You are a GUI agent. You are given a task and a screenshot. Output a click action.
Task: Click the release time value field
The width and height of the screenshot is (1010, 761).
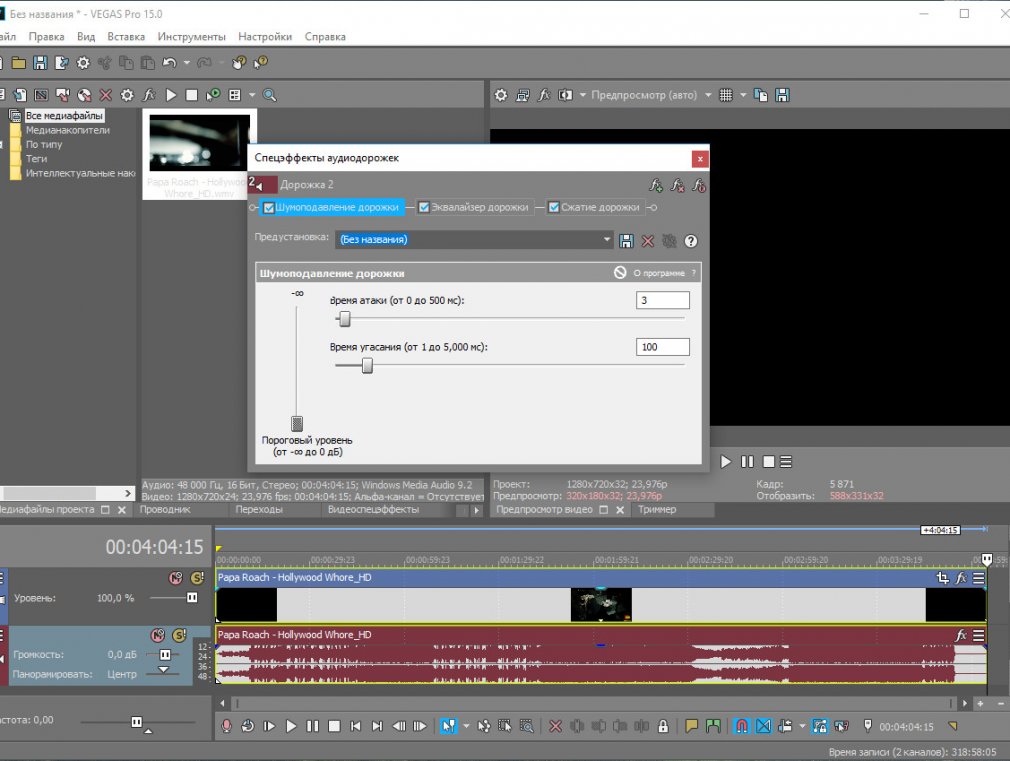pyautogui.click(x=662, y=347)
